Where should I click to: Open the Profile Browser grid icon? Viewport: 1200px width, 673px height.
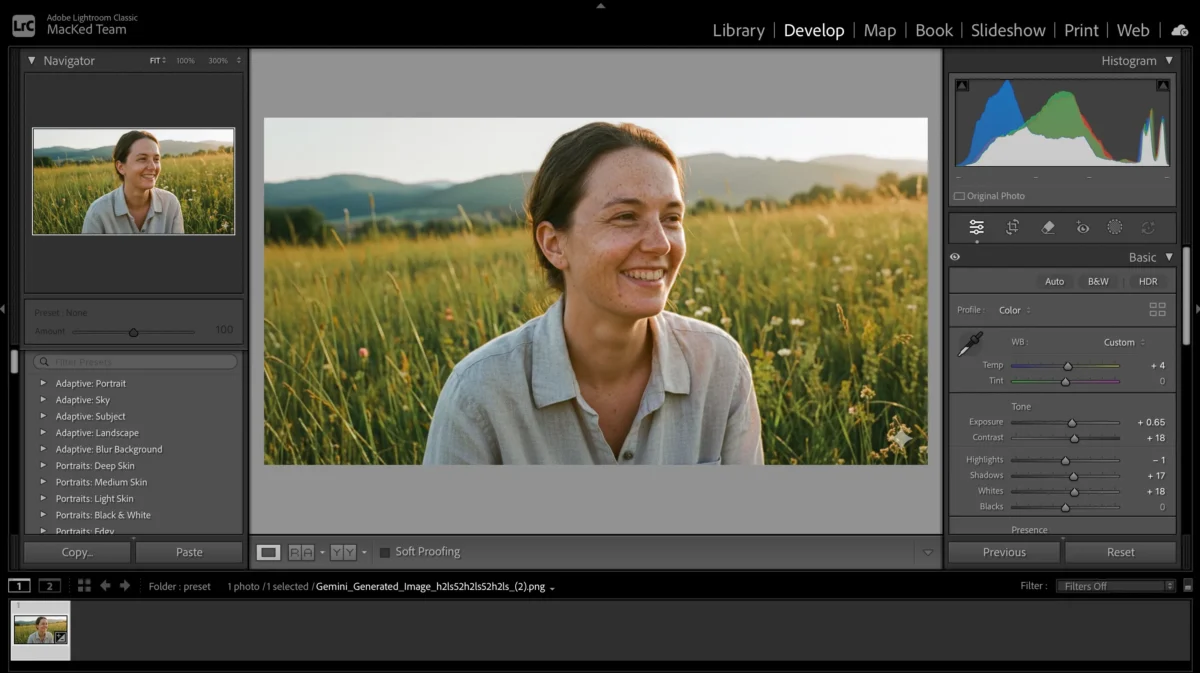pos(1158,310)
